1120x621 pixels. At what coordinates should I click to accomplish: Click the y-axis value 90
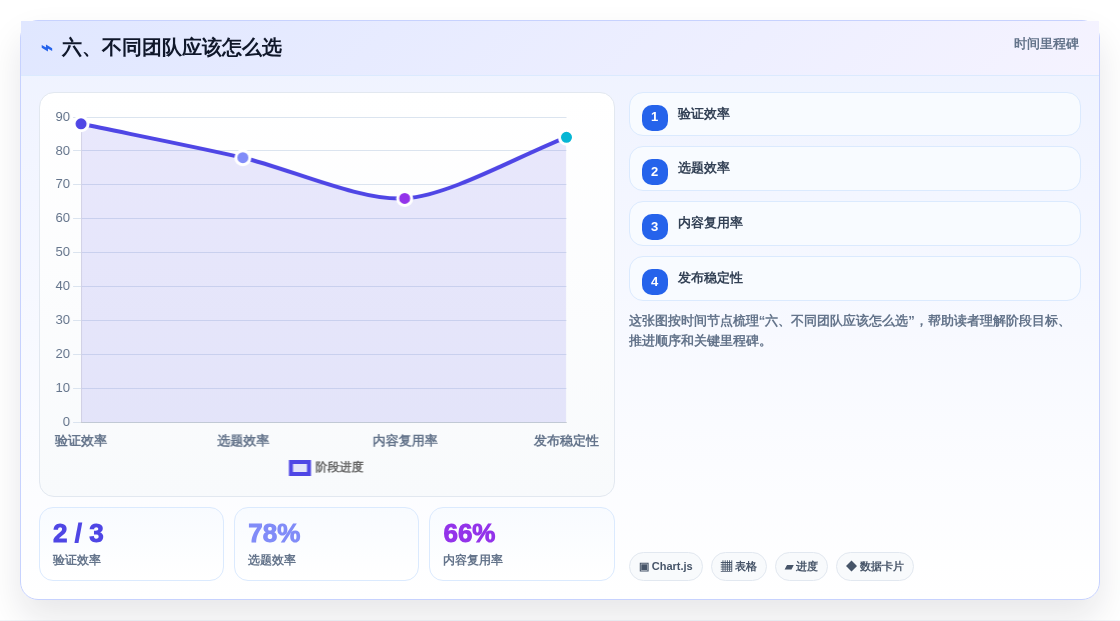coord(63,117)
